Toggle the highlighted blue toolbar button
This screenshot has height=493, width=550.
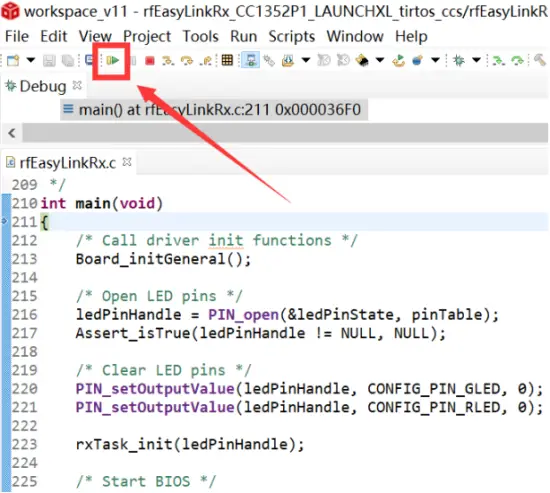coord(250,60)
